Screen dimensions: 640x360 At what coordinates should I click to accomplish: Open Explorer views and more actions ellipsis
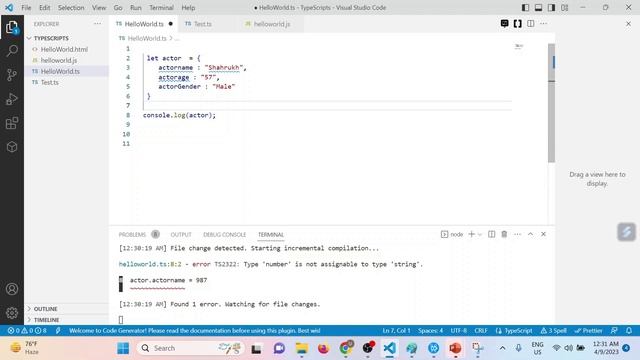pos(97,24)
